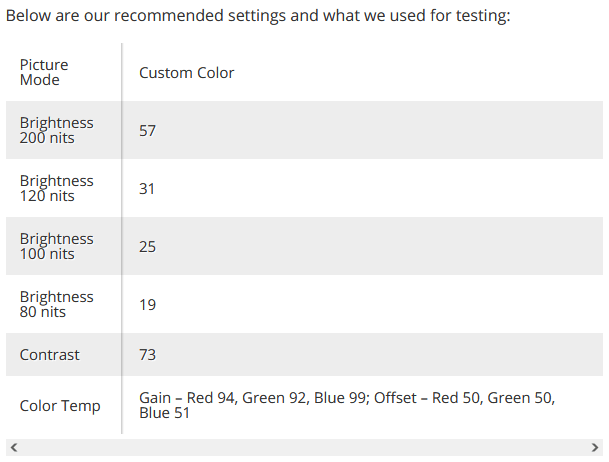Screen dimensions: 609x462
Task: Select the Brightness 80 nits label
Action: tap(56, 304)
